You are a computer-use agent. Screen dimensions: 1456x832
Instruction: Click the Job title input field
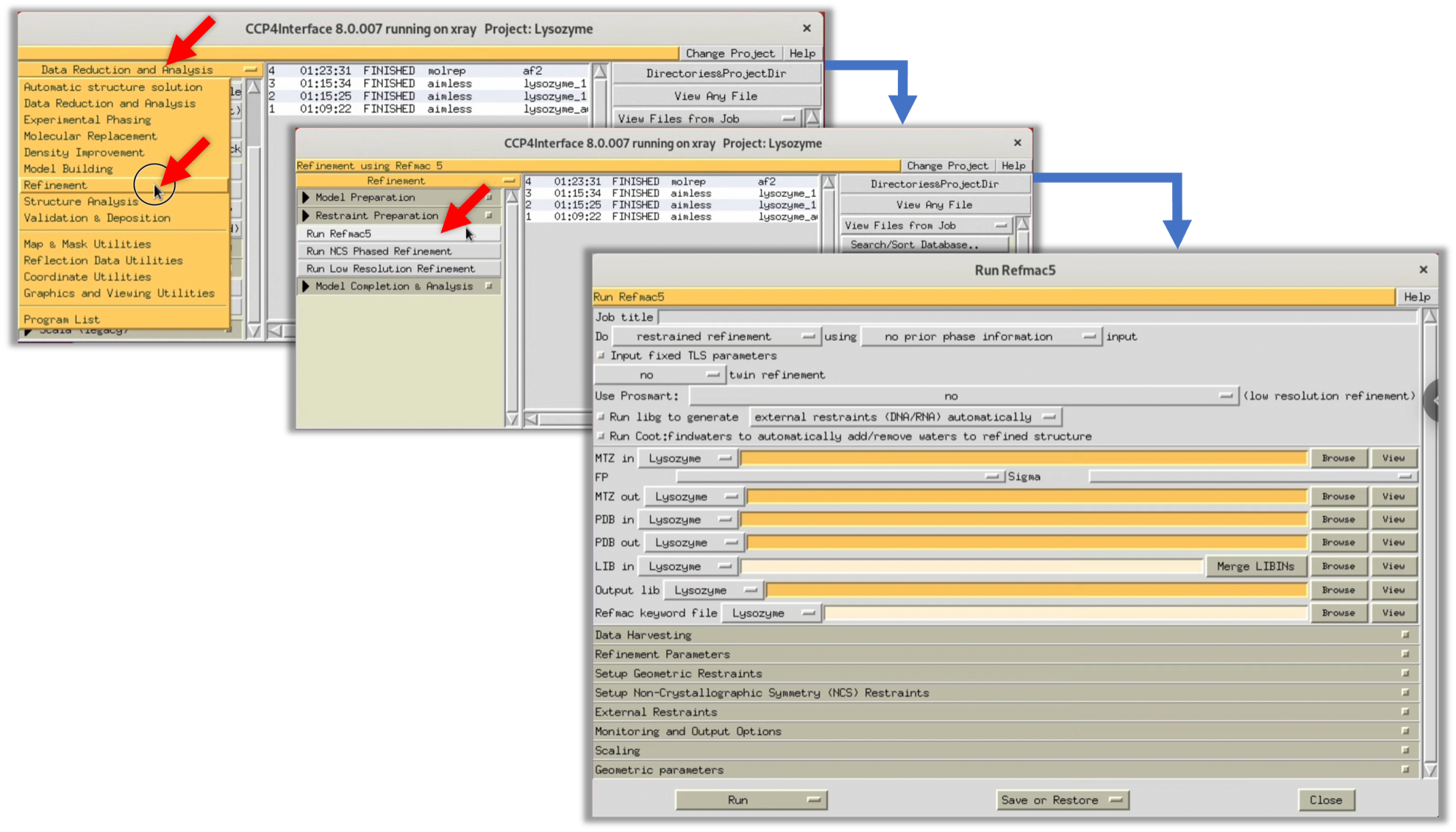pos(1037,318)
